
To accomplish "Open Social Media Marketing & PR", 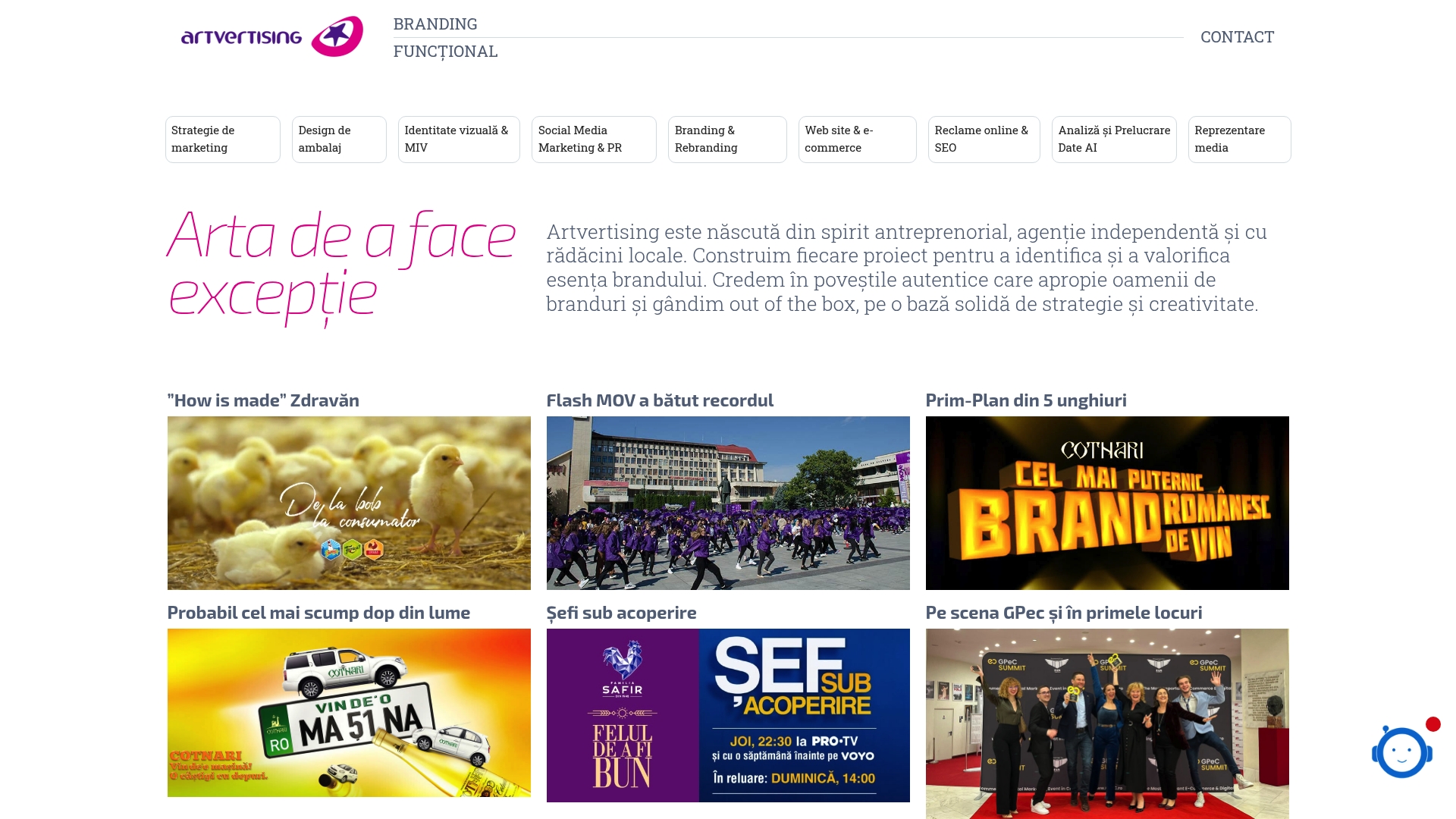I will coord(594,140).
